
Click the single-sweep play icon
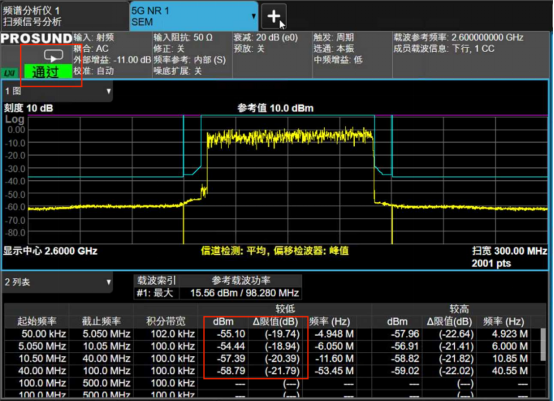[x=53, y=56]
